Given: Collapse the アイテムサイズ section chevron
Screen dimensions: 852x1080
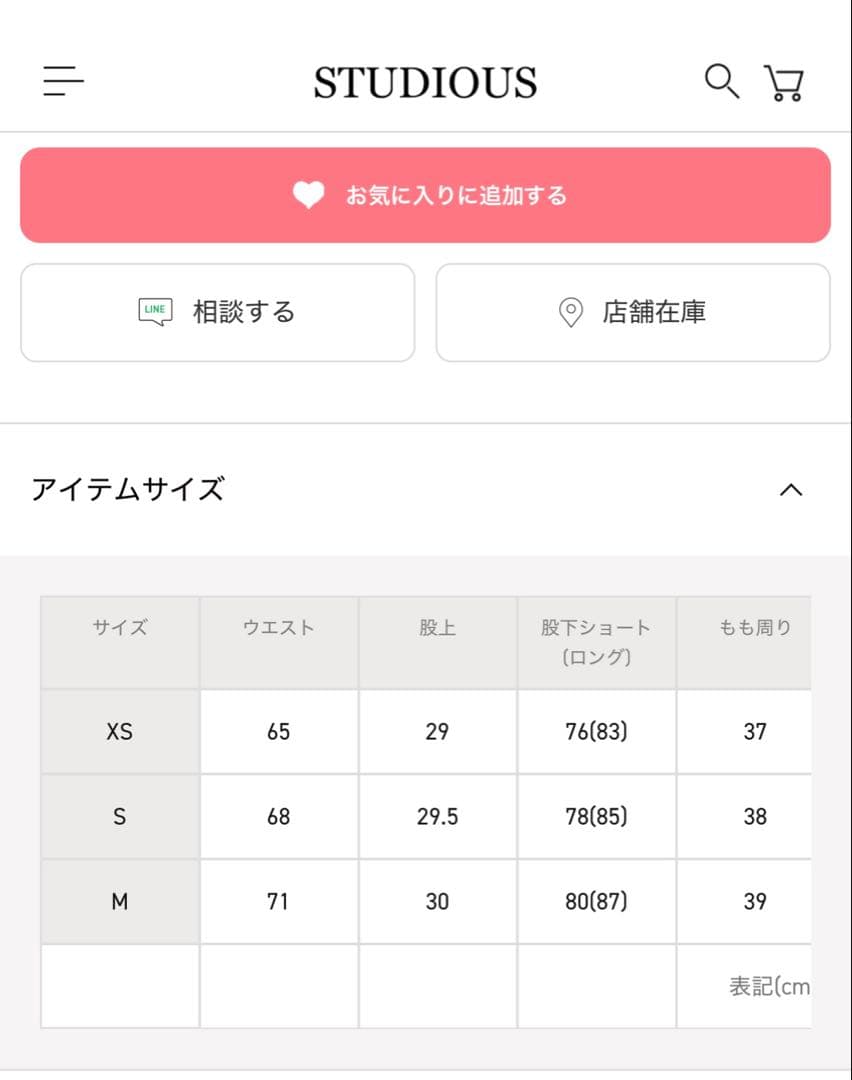Looking at the screenshot, I should 791,490.
